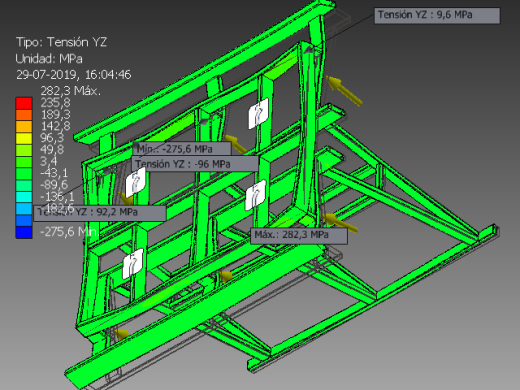Click the 'Unidad: MPa' text

pyautogui.click(x=49, y=59)
